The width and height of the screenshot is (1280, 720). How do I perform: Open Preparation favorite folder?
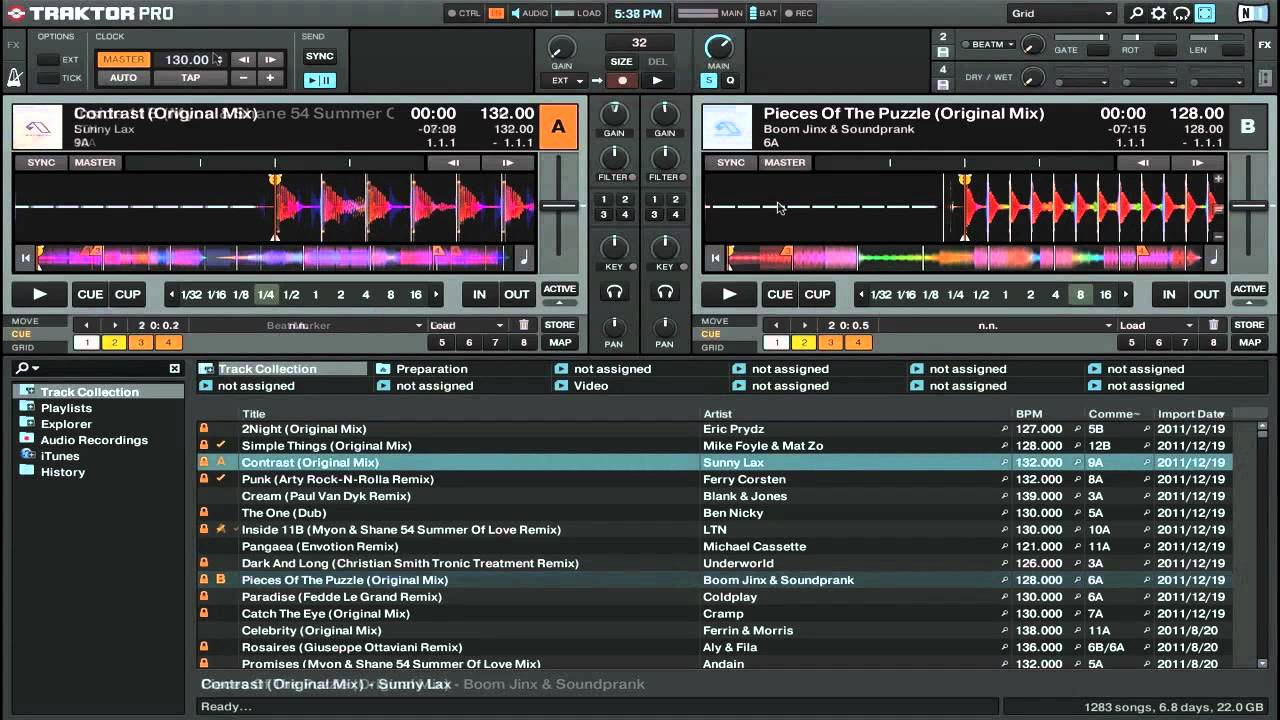coord(431,369)
